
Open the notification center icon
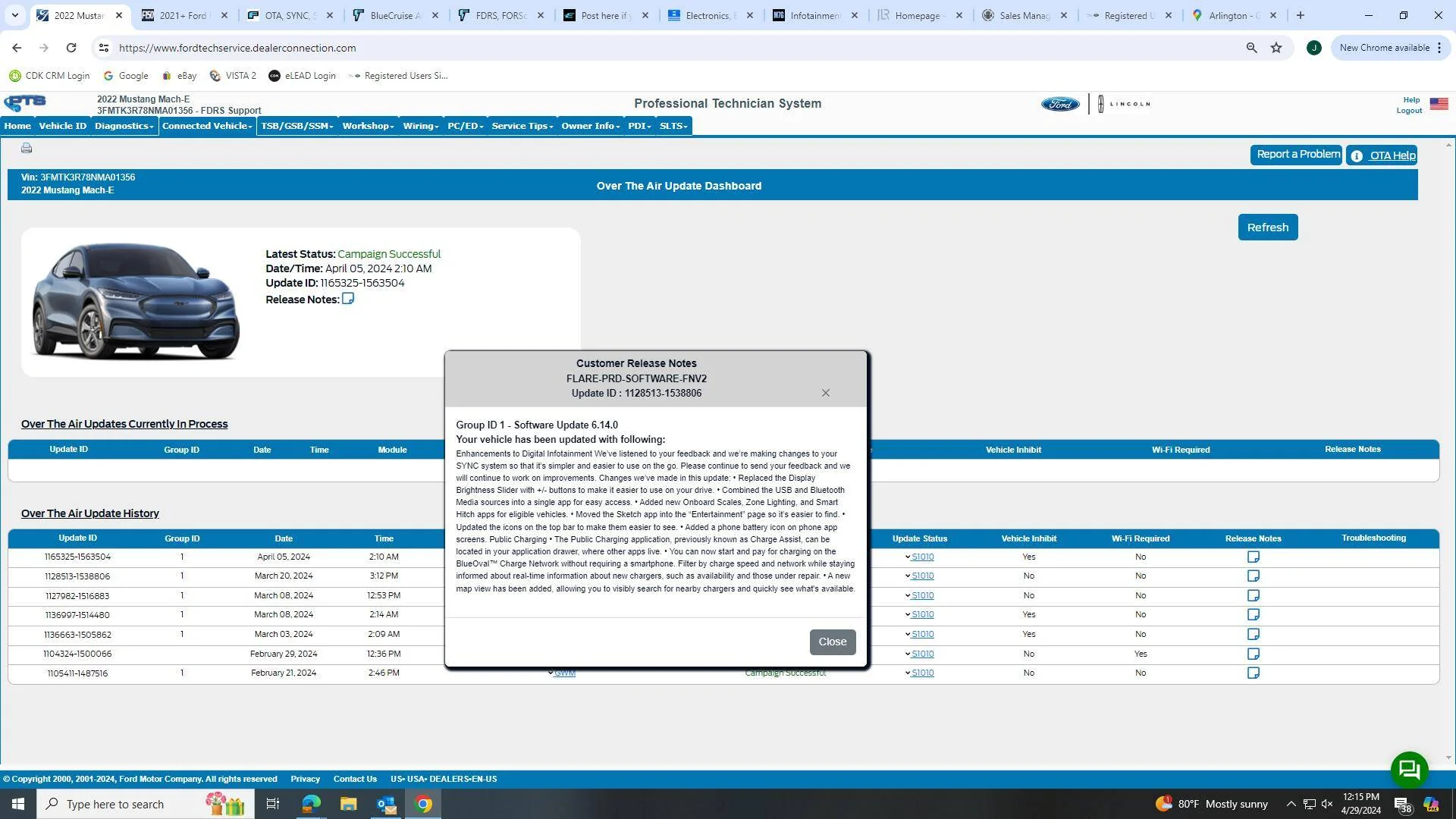pos(1402,805)
